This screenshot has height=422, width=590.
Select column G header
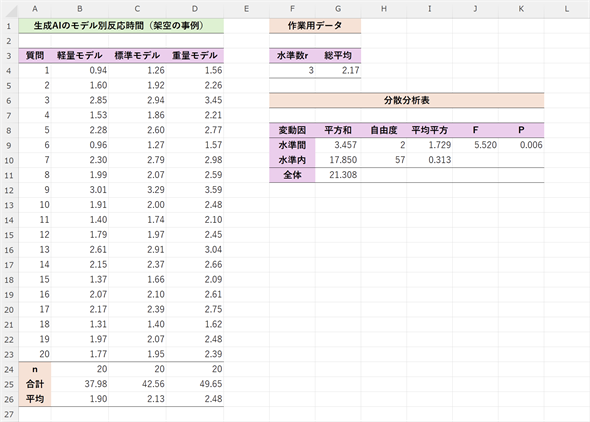338,8
